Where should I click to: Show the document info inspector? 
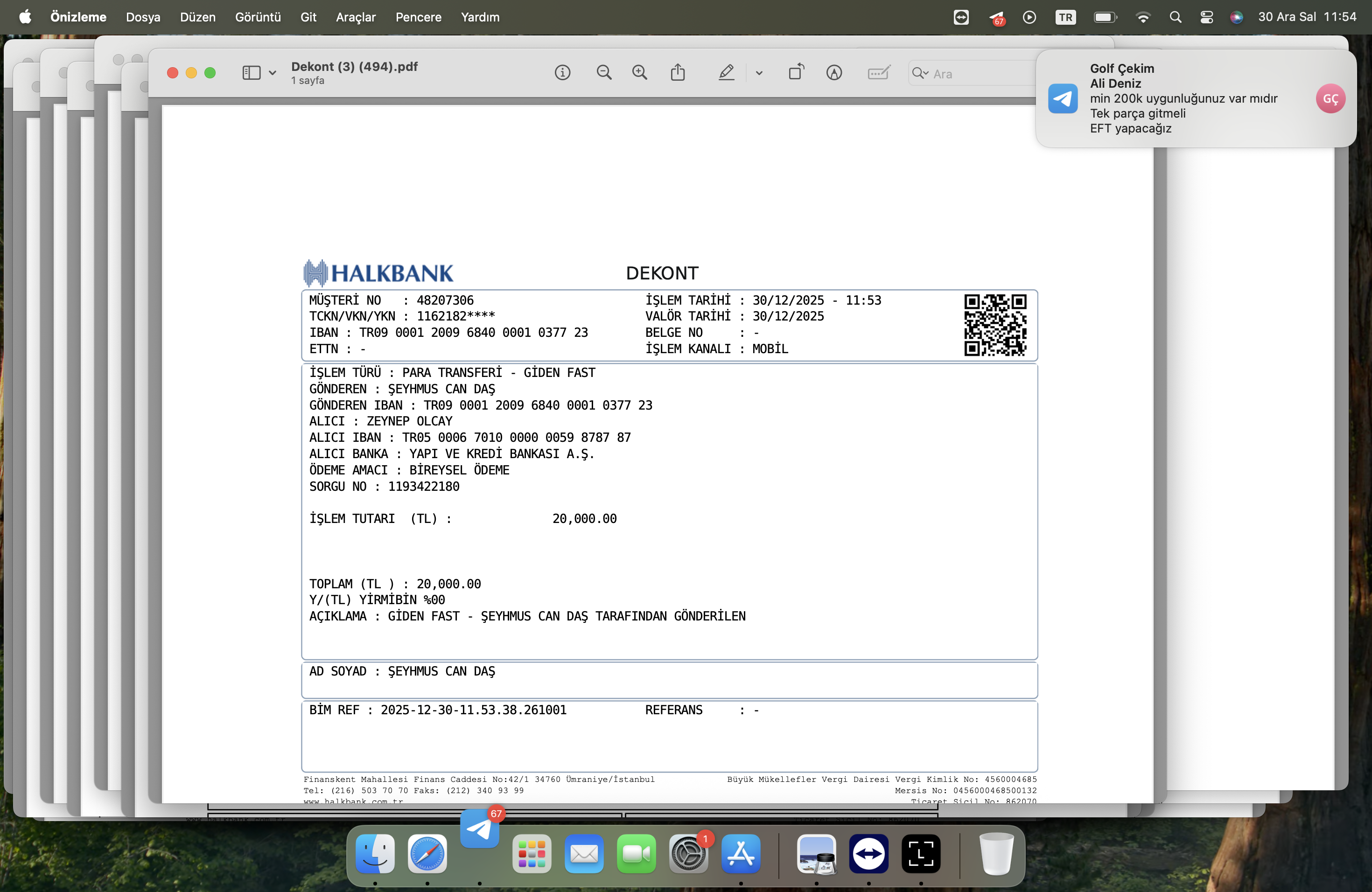coord(563,73)
